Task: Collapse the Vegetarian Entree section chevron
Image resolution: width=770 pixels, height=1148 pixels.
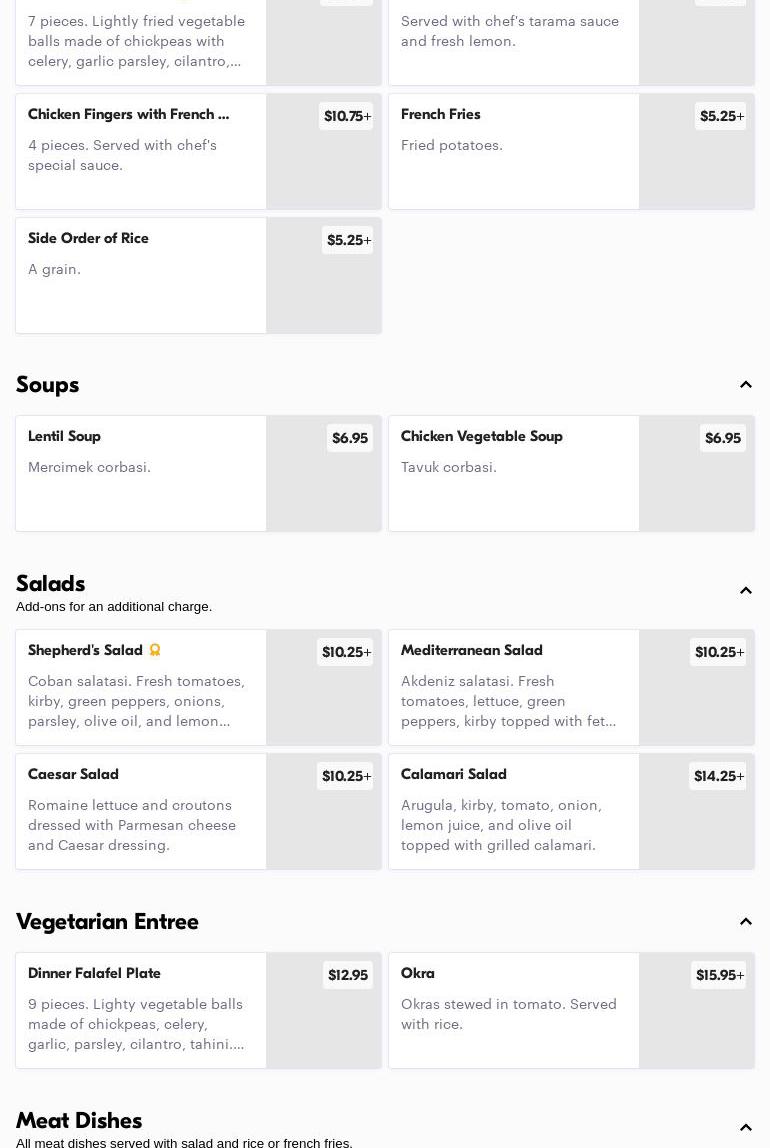Action: click(x=745, y=921)
